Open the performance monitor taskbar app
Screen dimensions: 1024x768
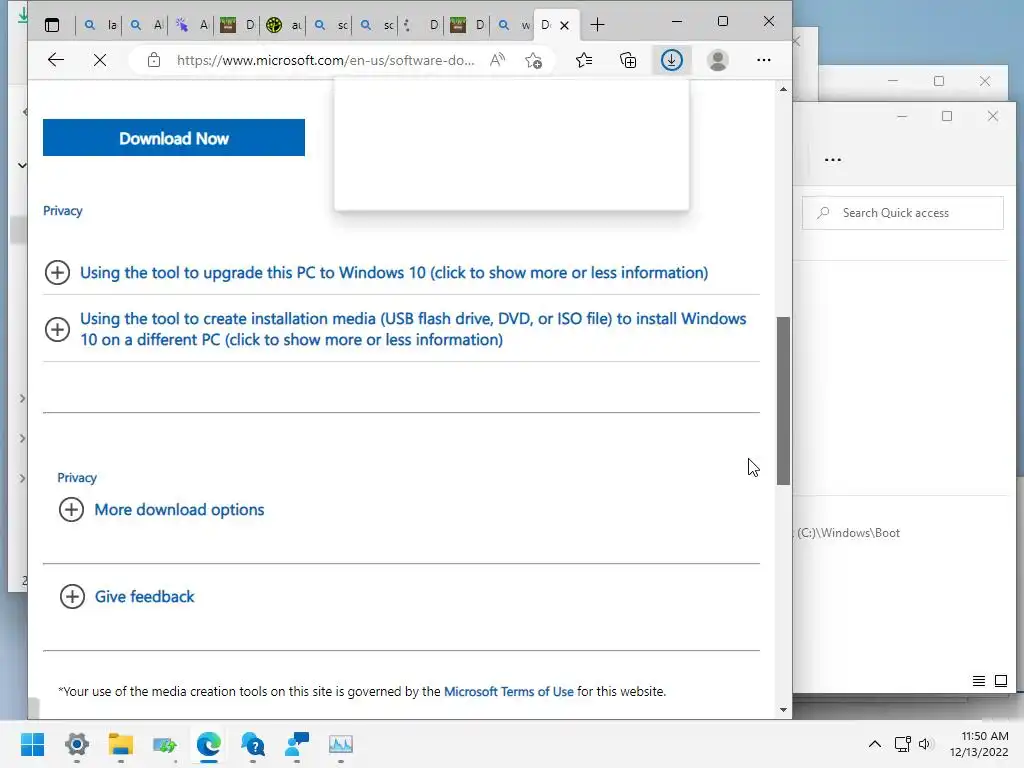341,744
